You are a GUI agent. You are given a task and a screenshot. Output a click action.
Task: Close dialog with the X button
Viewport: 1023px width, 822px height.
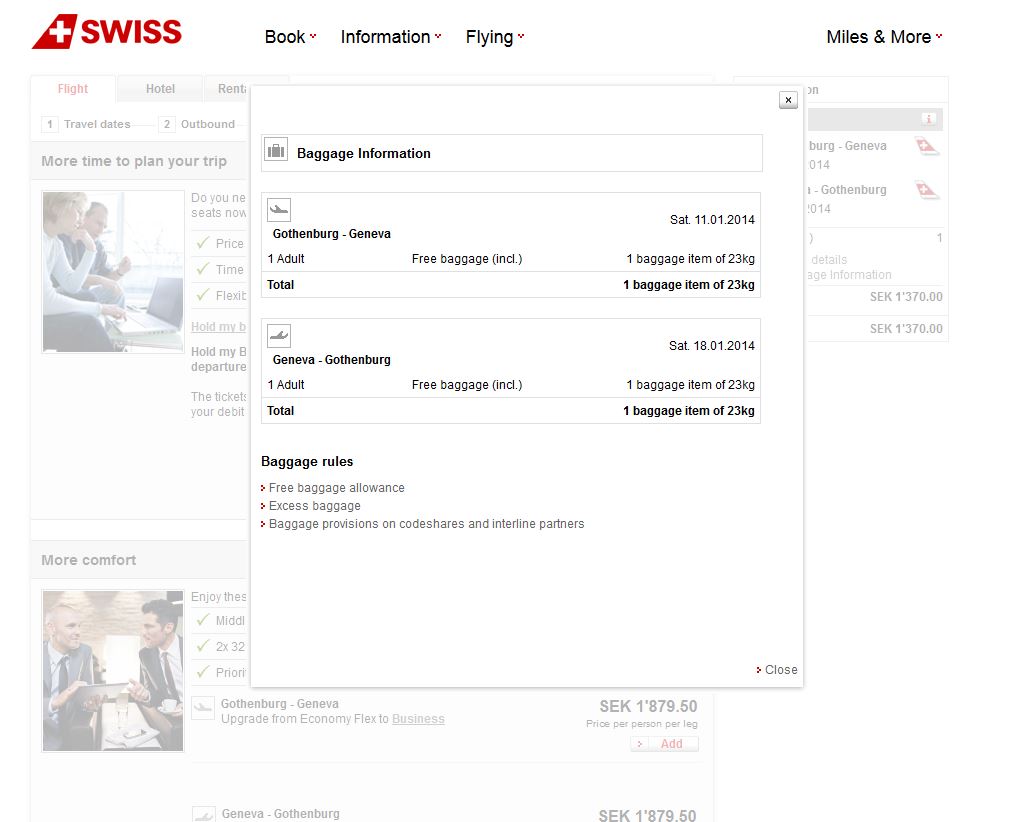coord(788,100)
